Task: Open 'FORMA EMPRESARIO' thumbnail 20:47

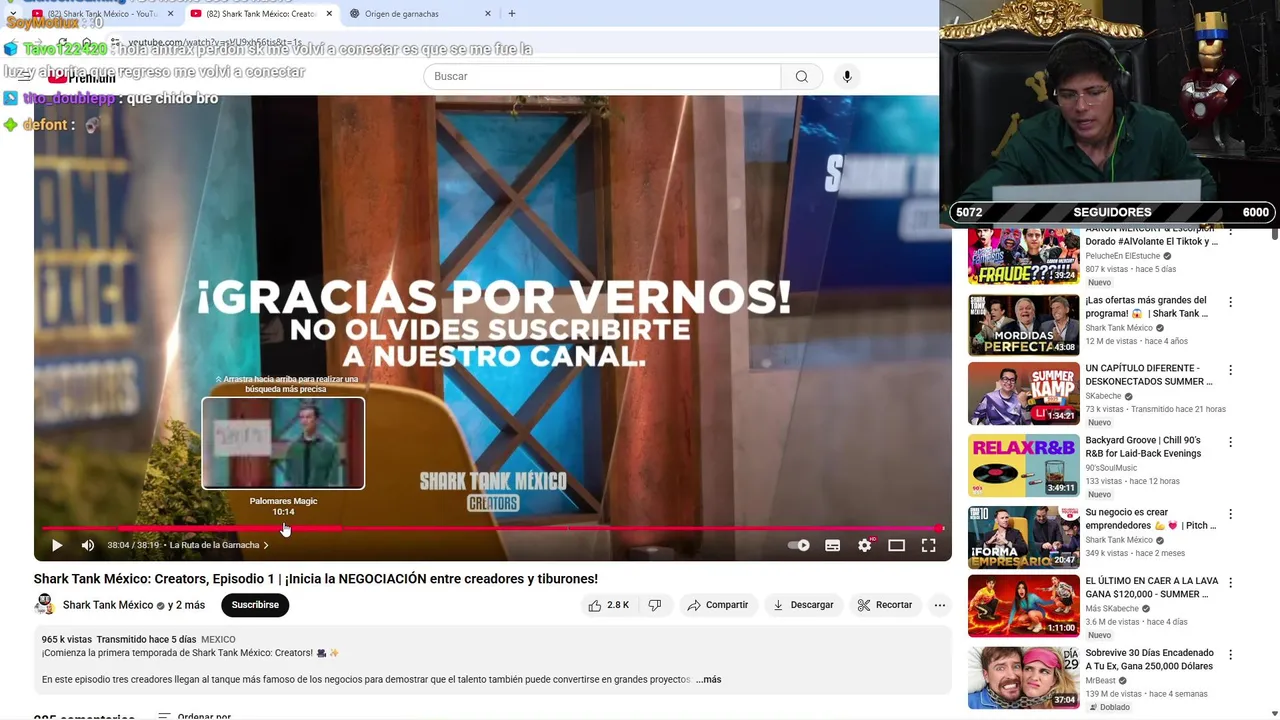Action: pyautogui.click(x=1023, y=537)
